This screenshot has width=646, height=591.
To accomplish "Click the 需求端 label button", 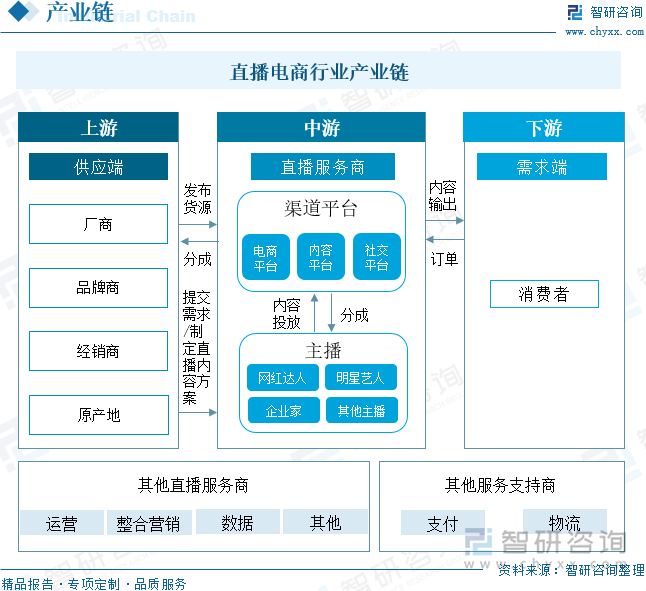I will [x=542, y=167].
